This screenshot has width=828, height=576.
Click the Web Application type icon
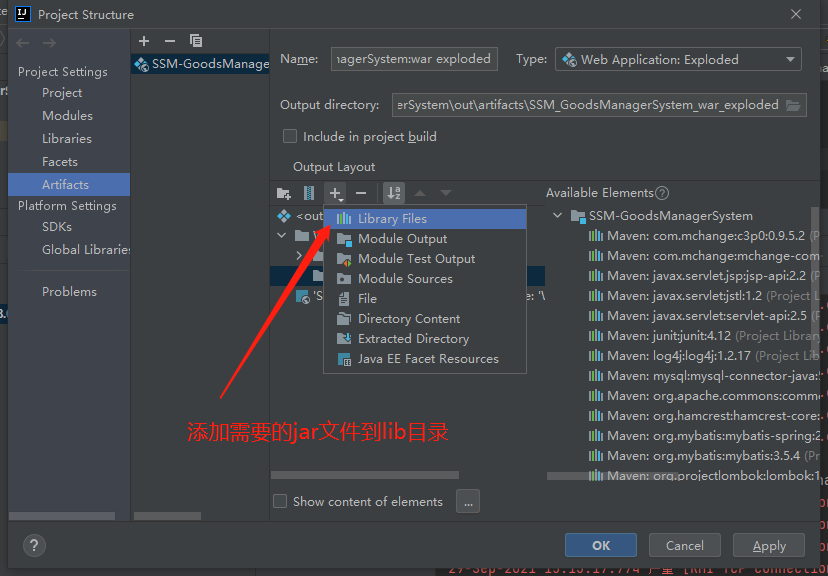(x=569, y=60)
